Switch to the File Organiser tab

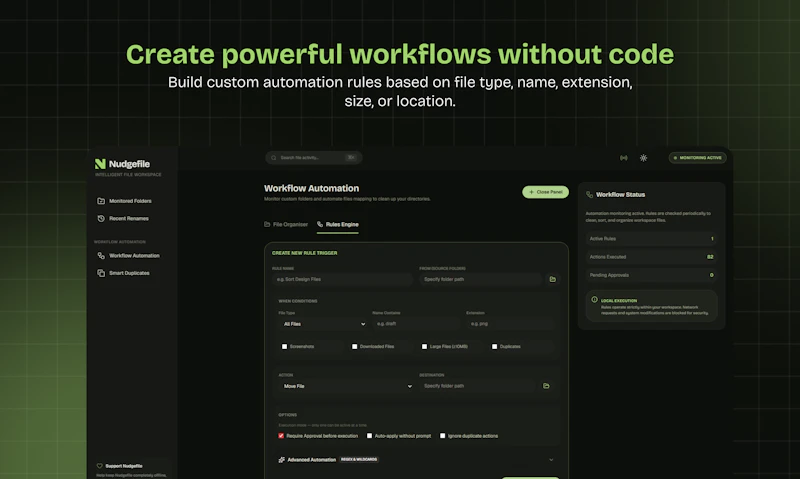286,224
